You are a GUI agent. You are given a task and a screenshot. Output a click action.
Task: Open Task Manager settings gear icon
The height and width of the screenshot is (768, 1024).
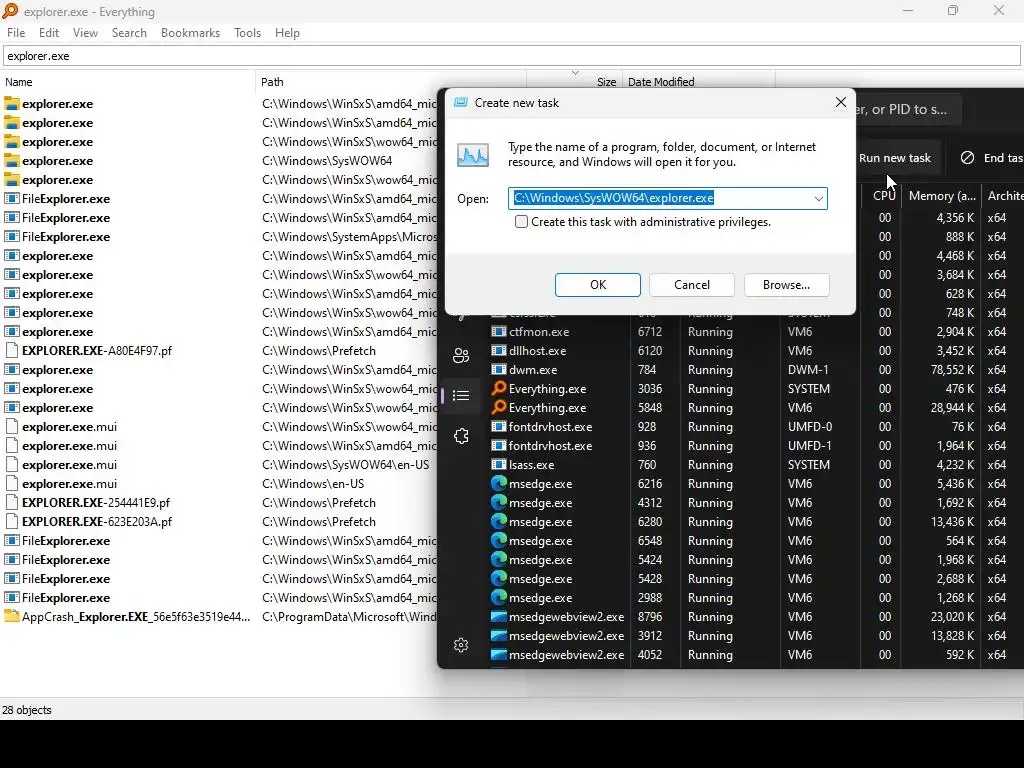(461, 645)
